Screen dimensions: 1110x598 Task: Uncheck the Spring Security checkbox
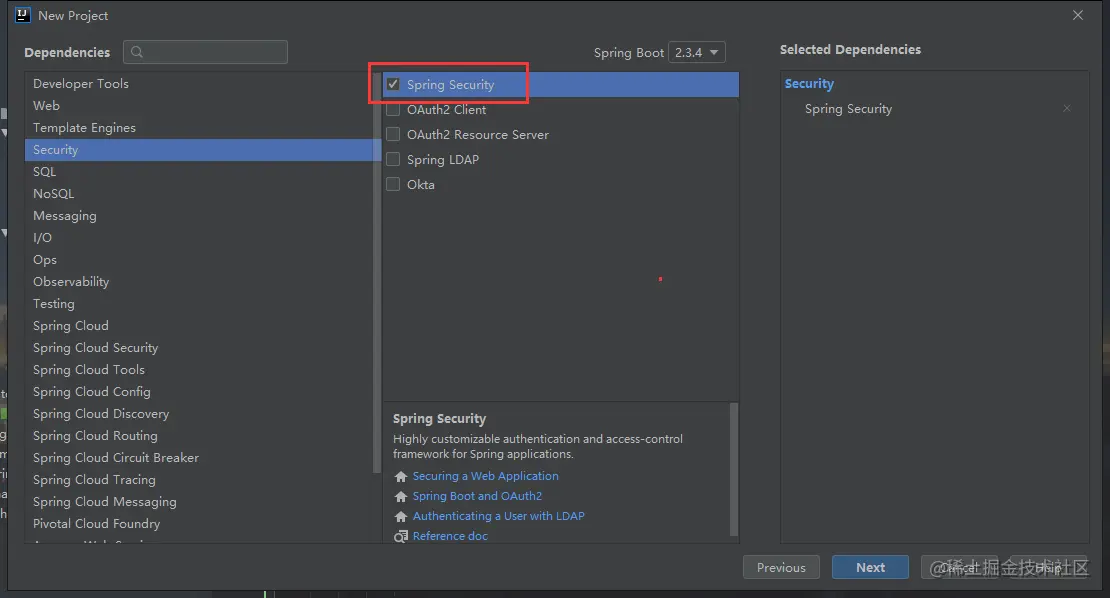(x=393, y=84)
